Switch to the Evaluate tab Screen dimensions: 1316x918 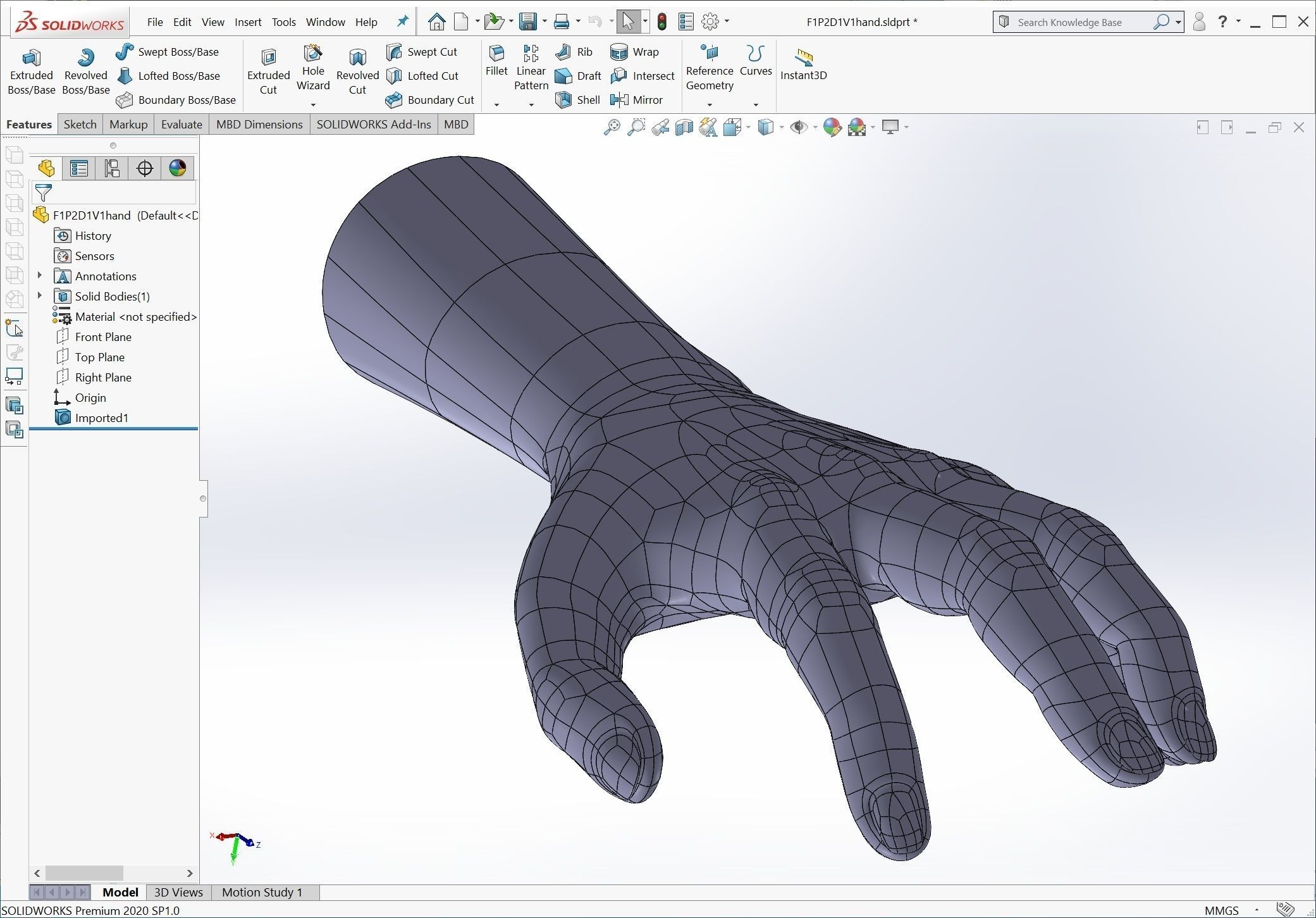point(181,125)
